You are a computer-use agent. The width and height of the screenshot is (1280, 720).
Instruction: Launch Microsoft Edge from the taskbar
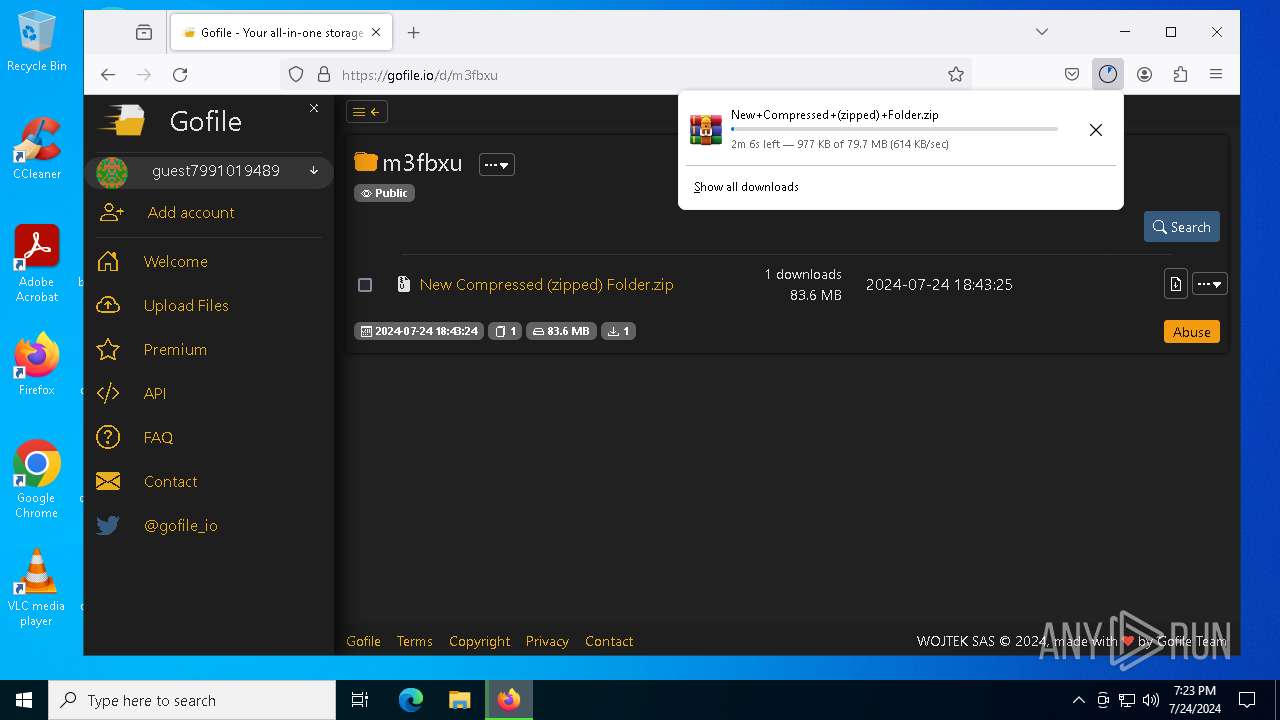(x=411, y=700)
